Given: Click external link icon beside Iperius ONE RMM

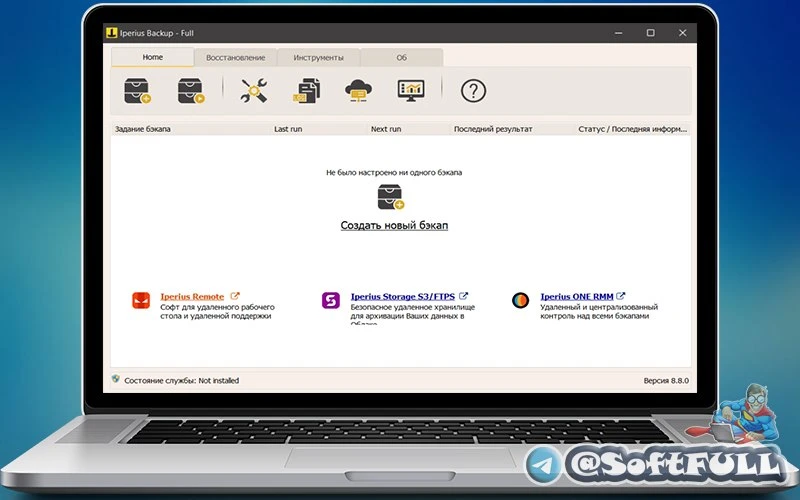Looking at the screenshot, I should (x=620, y=296).
